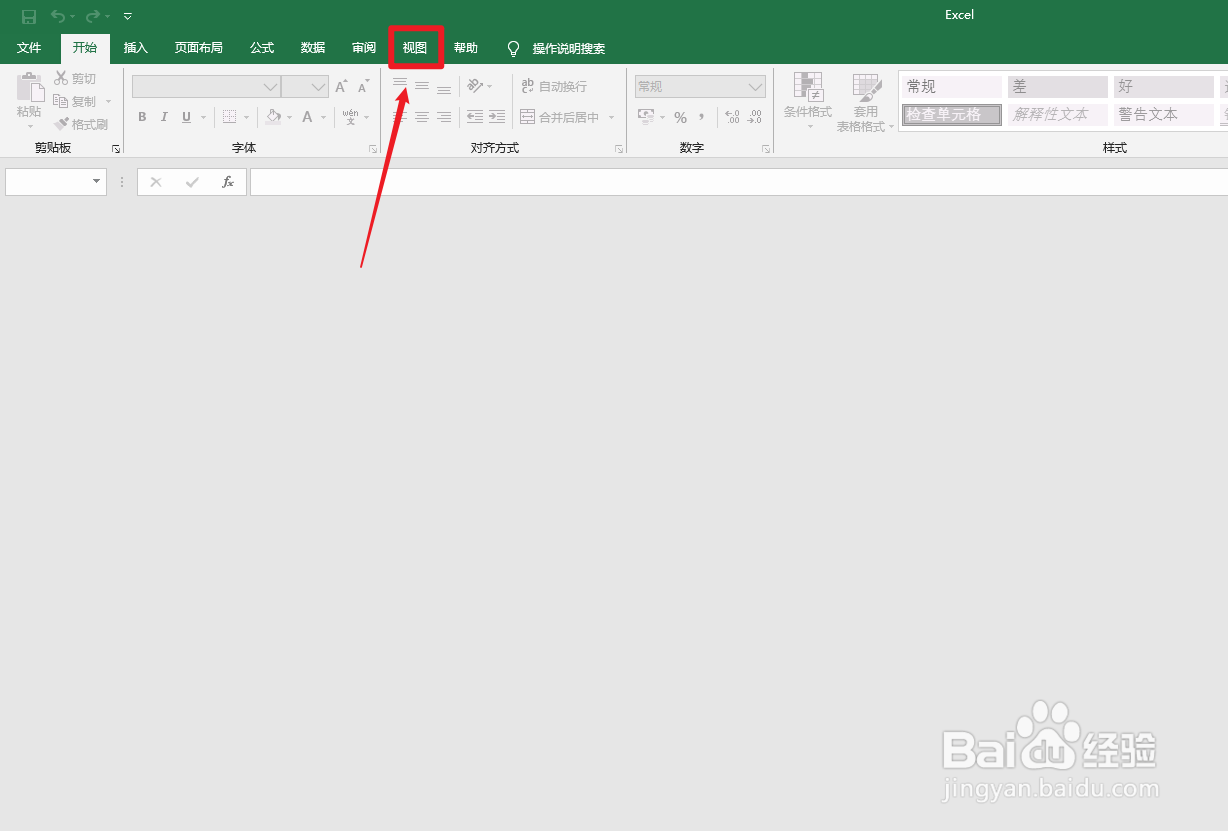Select the 好 cell style
The height and width of the screenshot is (831, 1228).
click(1164, 87)
